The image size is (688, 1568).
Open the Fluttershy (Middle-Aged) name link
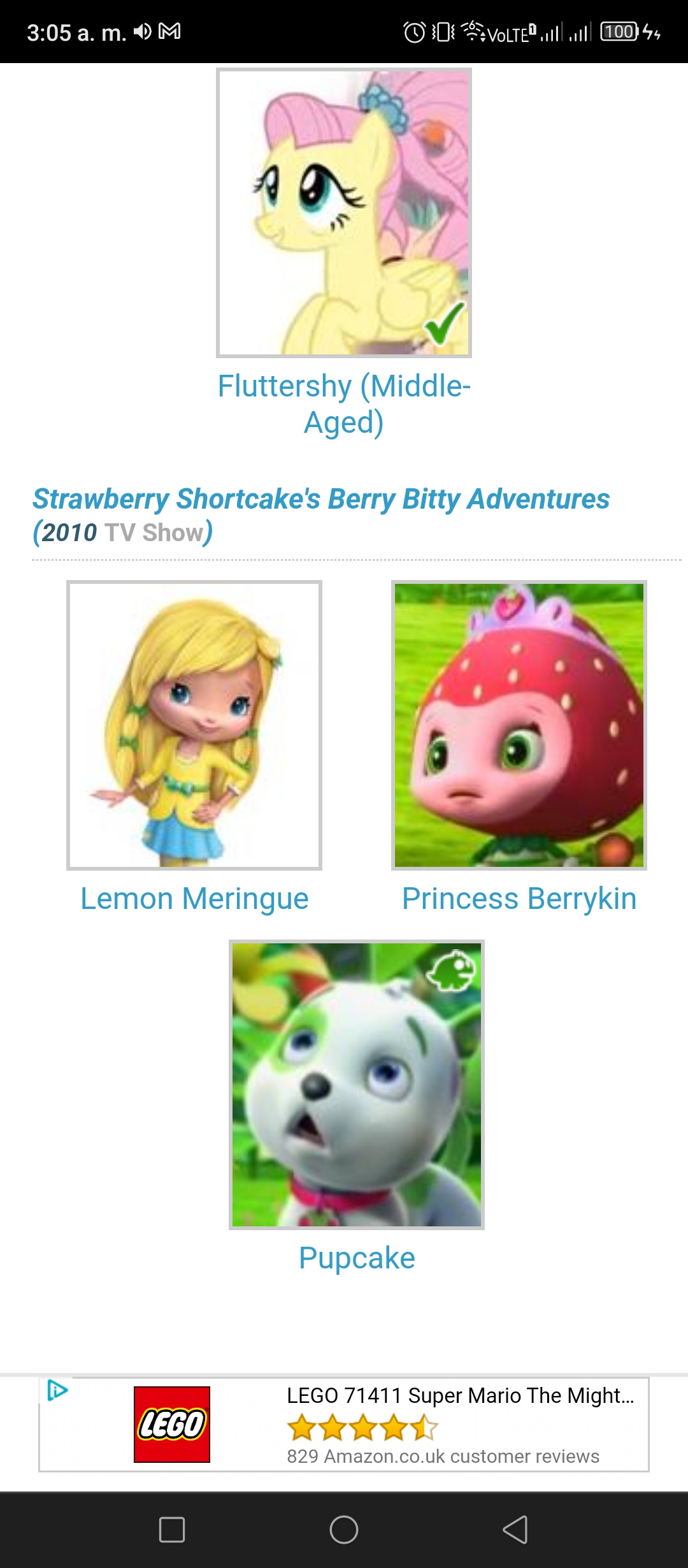(344, 404)
